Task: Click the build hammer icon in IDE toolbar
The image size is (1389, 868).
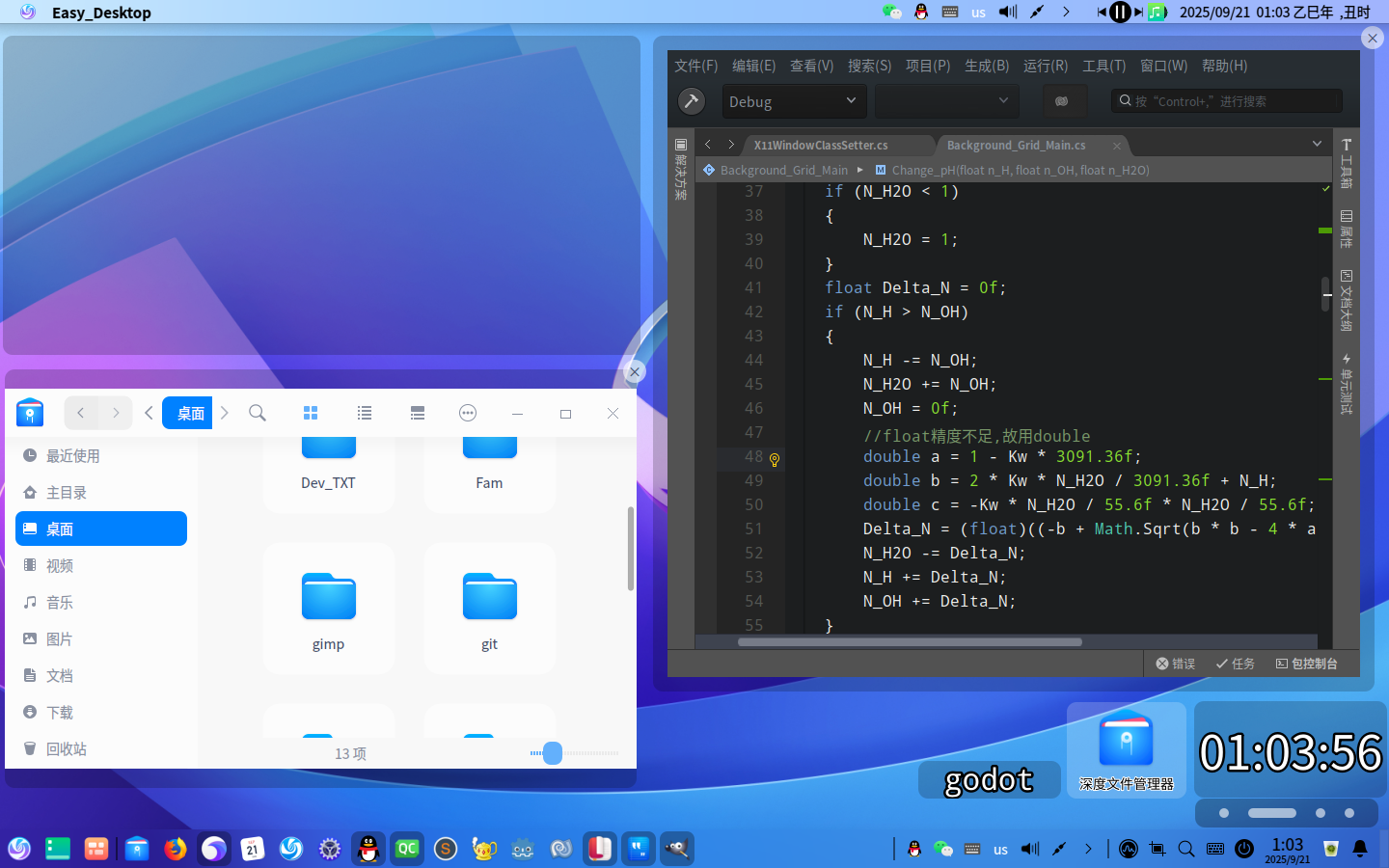Action: click(692, 101)
